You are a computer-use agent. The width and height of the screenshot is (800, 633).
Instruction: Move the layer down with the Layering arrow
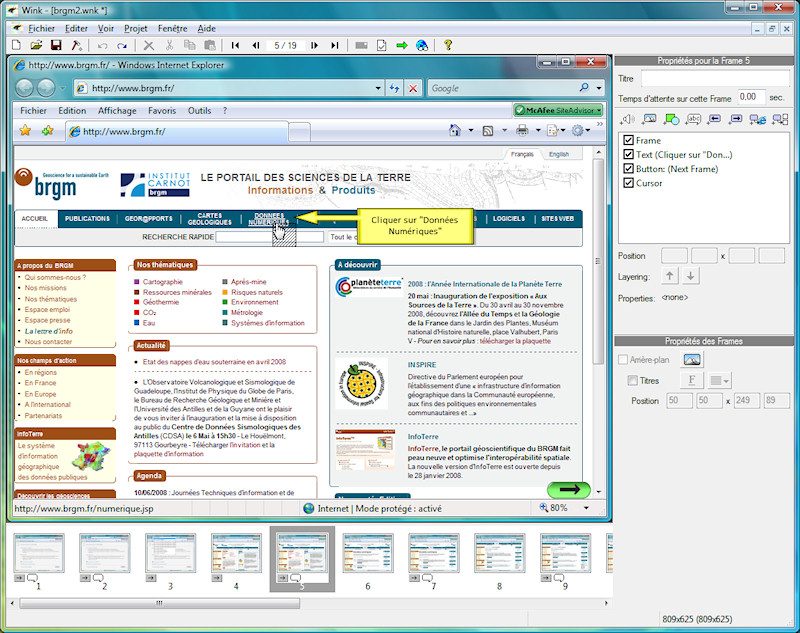point(690,276)
